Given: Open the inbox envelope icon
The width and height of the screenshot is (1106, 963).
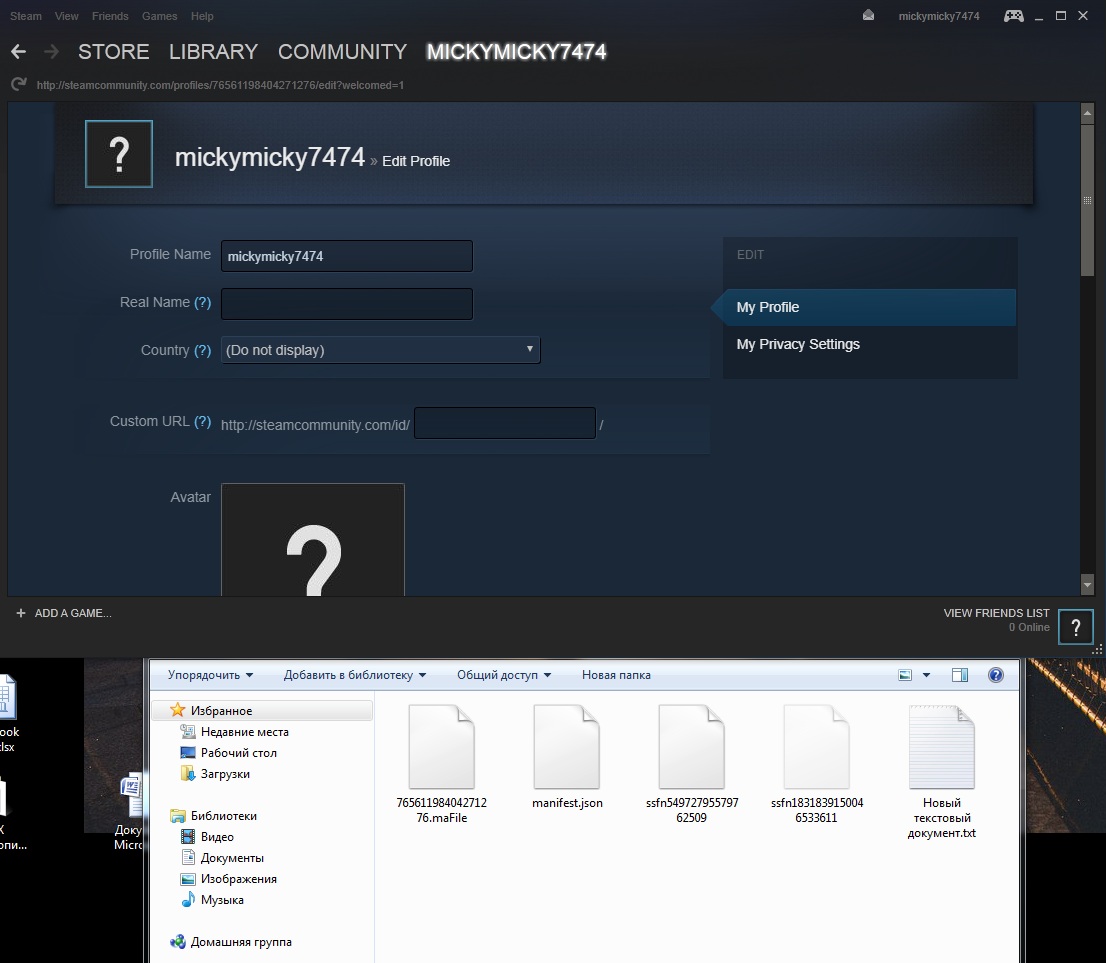Looking at the screenshot, I should click(x=868, y=16).
